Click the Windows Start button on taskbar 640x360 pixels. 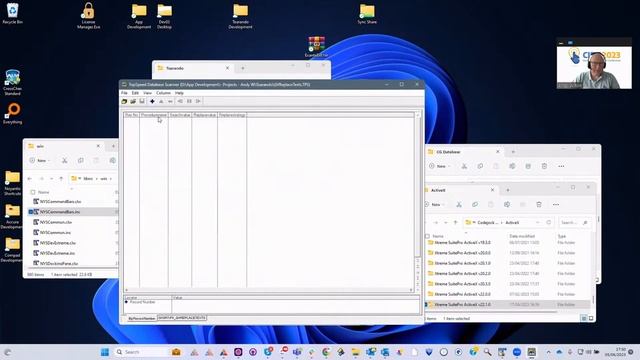click(x=105, y=352)
